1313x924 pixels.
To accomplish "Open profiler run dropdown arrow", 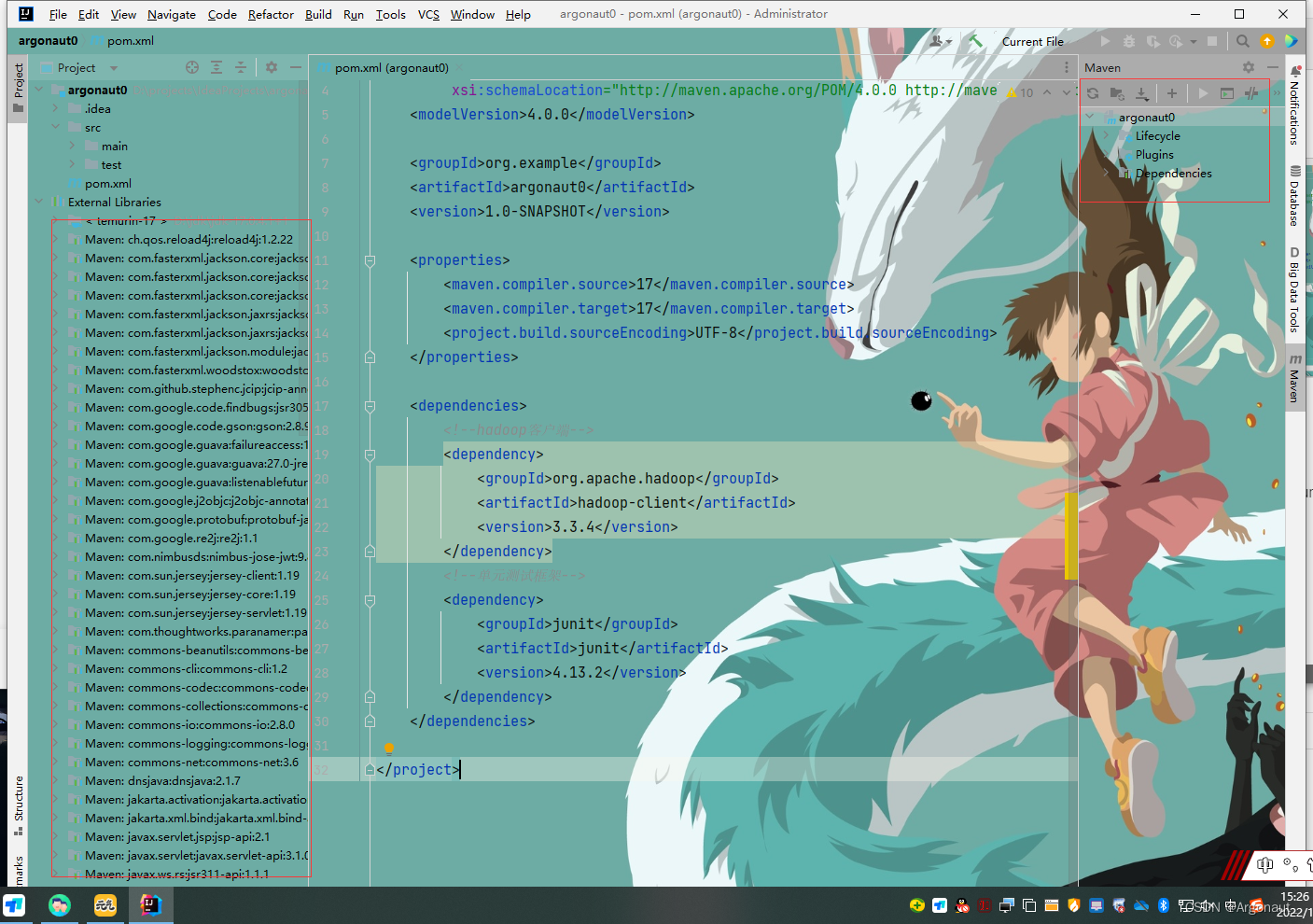I will point(1194,41).
